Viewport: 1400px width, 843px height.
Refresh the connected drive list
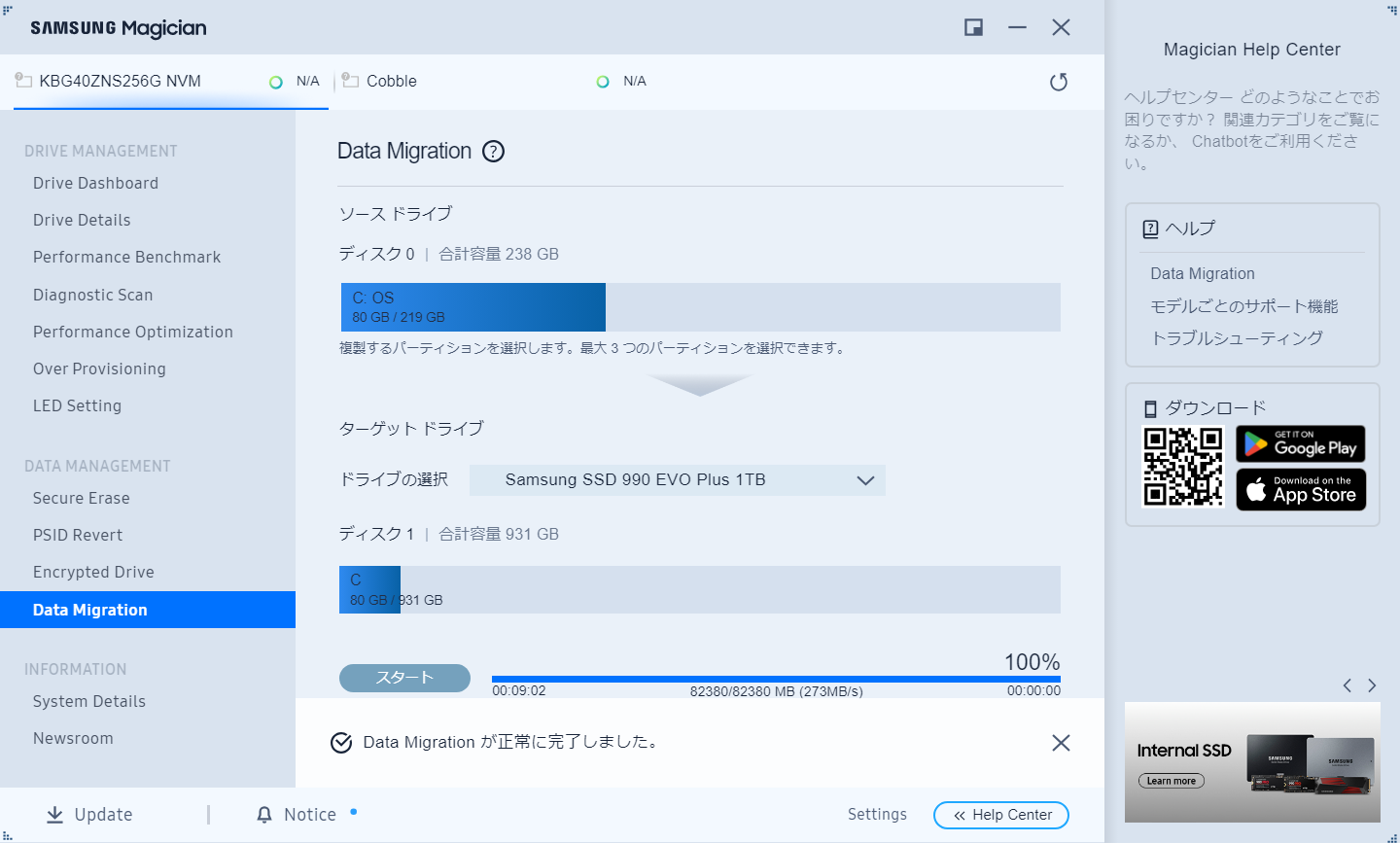click(x=1059, y=82)
